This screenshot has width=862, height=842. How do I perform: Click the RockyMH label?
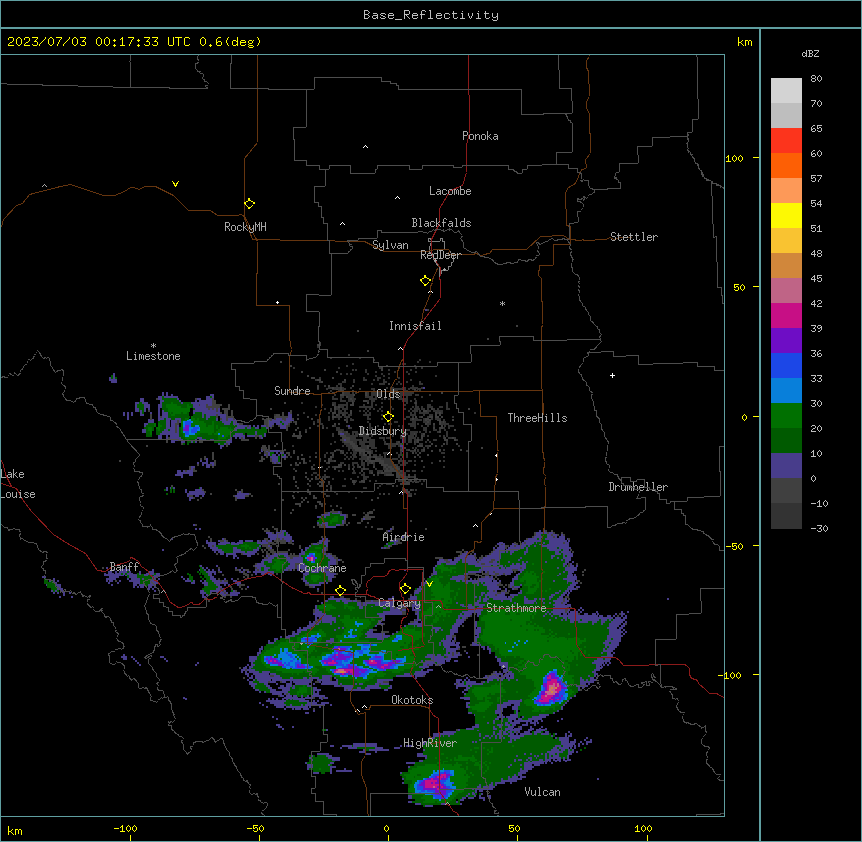coord(245,227)
